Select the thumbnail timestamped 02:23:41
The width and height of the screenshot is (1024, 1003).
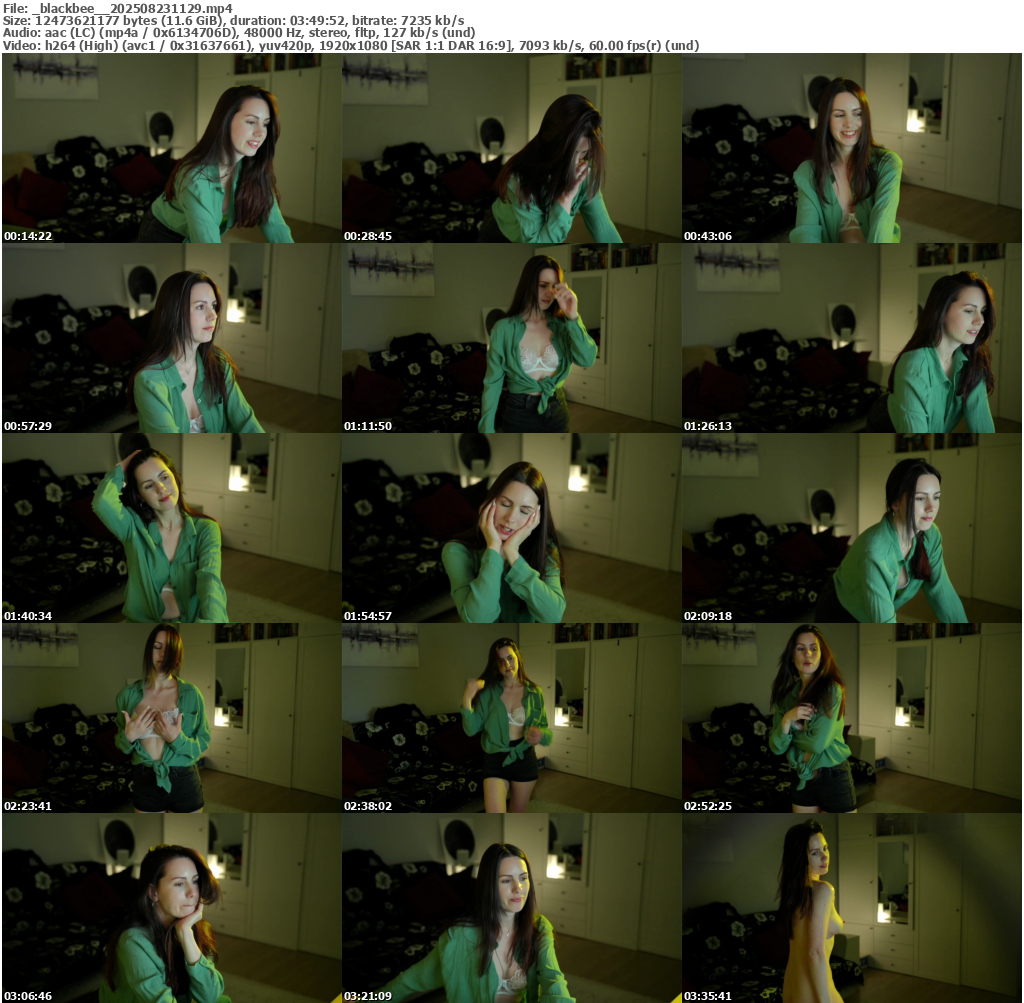[x=172, y=718]
